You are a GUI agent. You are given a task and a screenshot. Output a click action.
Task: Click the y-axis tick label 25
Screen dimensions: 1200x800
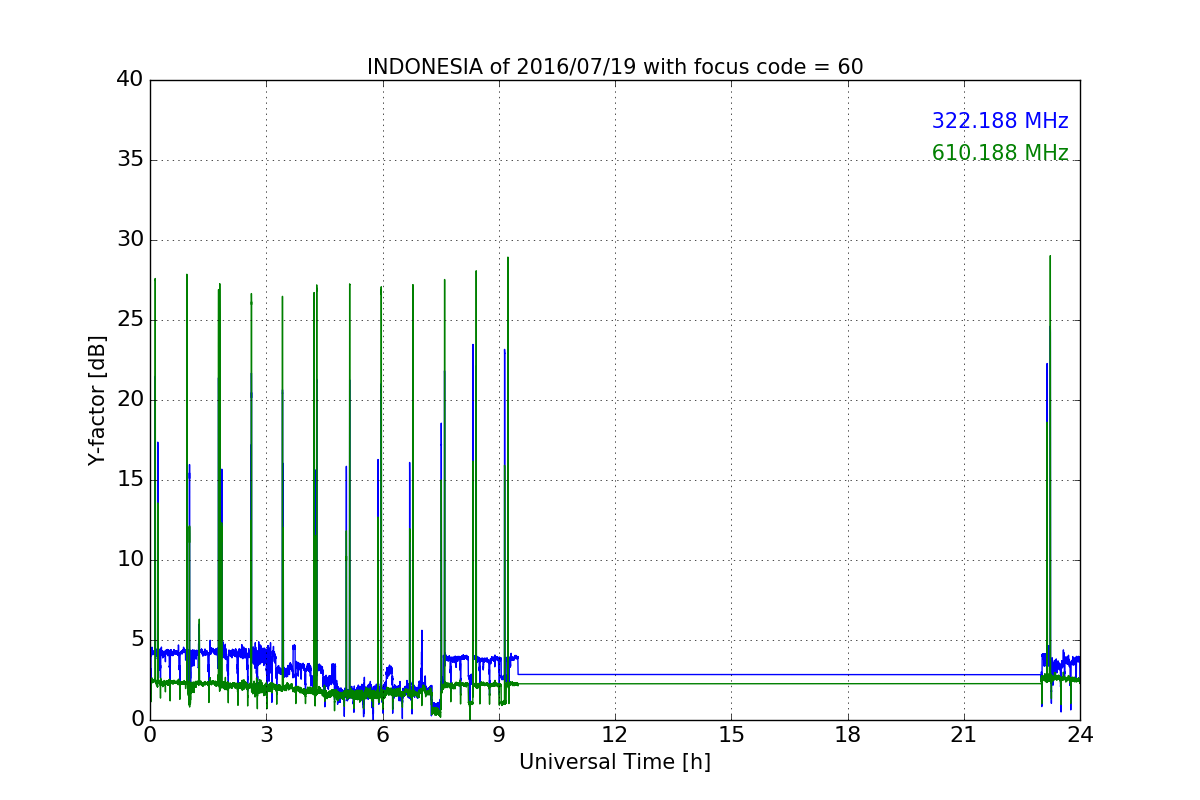(130, 320)
